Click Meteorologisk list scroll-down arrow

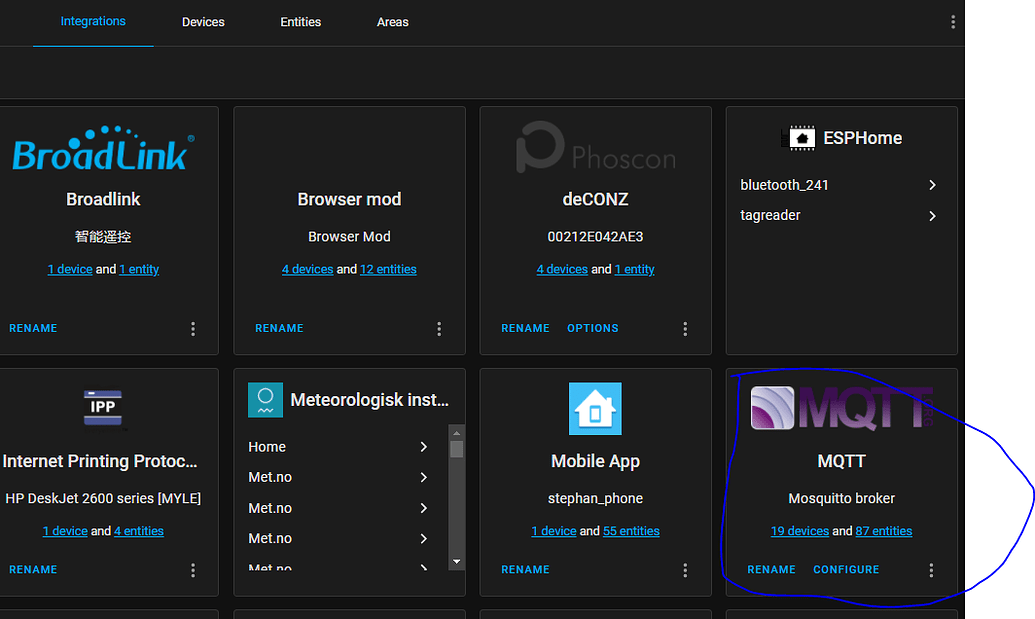457,562
